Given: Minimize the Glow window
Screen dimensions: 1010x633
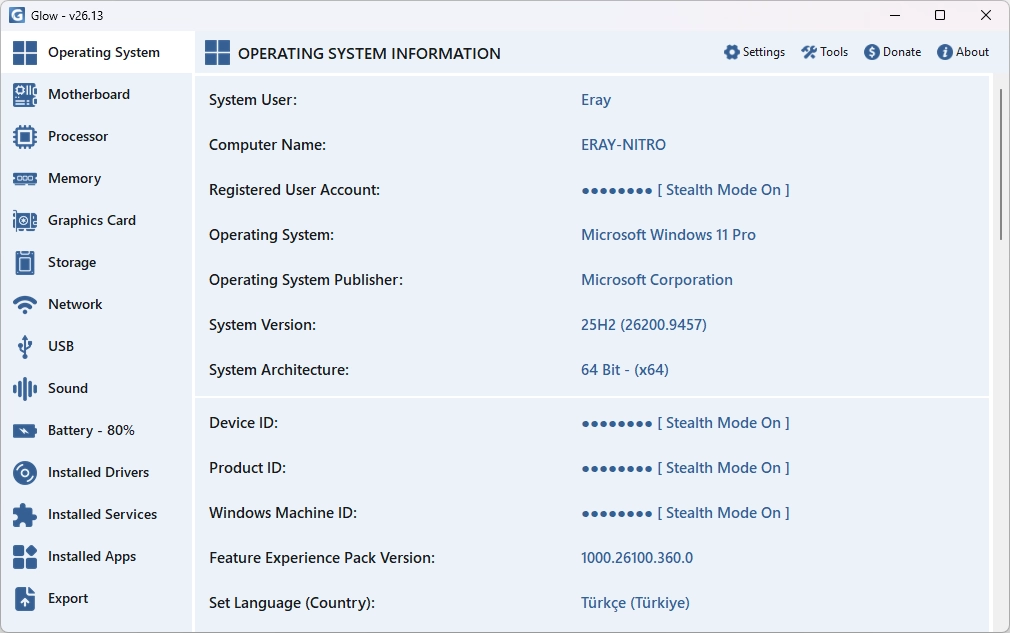Looking at the screenshot, I should pyautogui.click(x=895, y=15).
